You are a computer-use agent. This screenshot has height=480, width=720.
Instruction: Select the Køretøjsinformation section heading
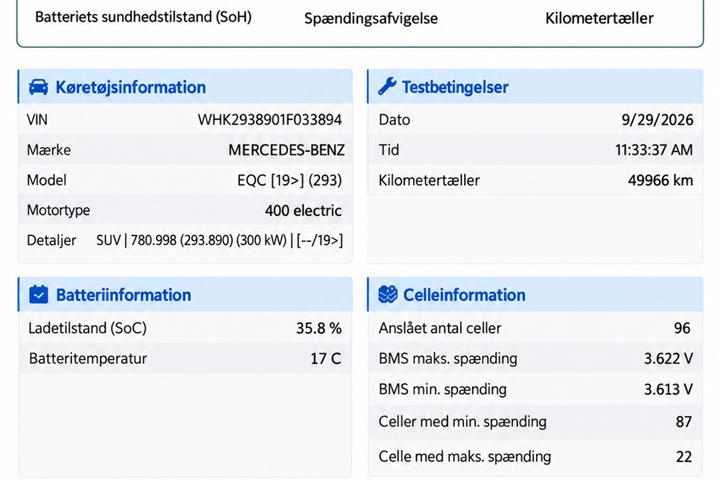tap(130, 87)
